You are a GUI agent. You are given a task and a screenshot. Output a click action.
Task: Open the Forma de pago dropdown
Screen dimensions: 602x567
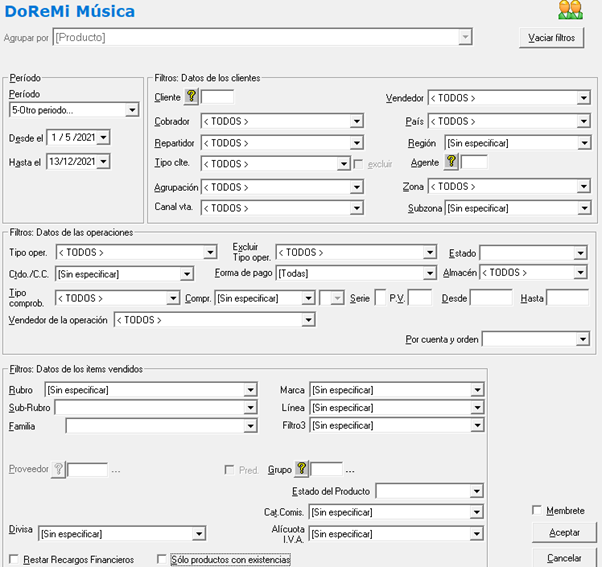(429, 273)
